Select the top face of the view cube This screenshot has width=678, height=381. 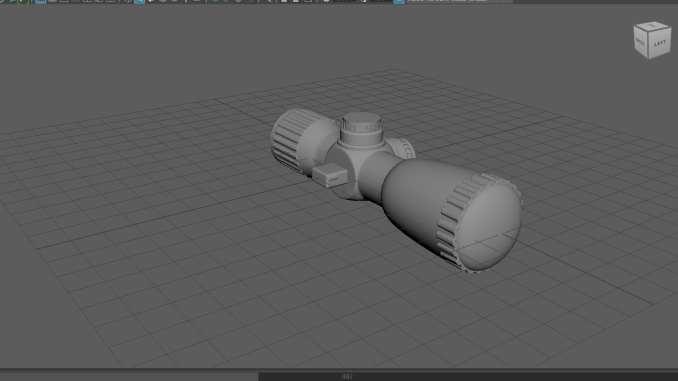(x=652, y=26)
